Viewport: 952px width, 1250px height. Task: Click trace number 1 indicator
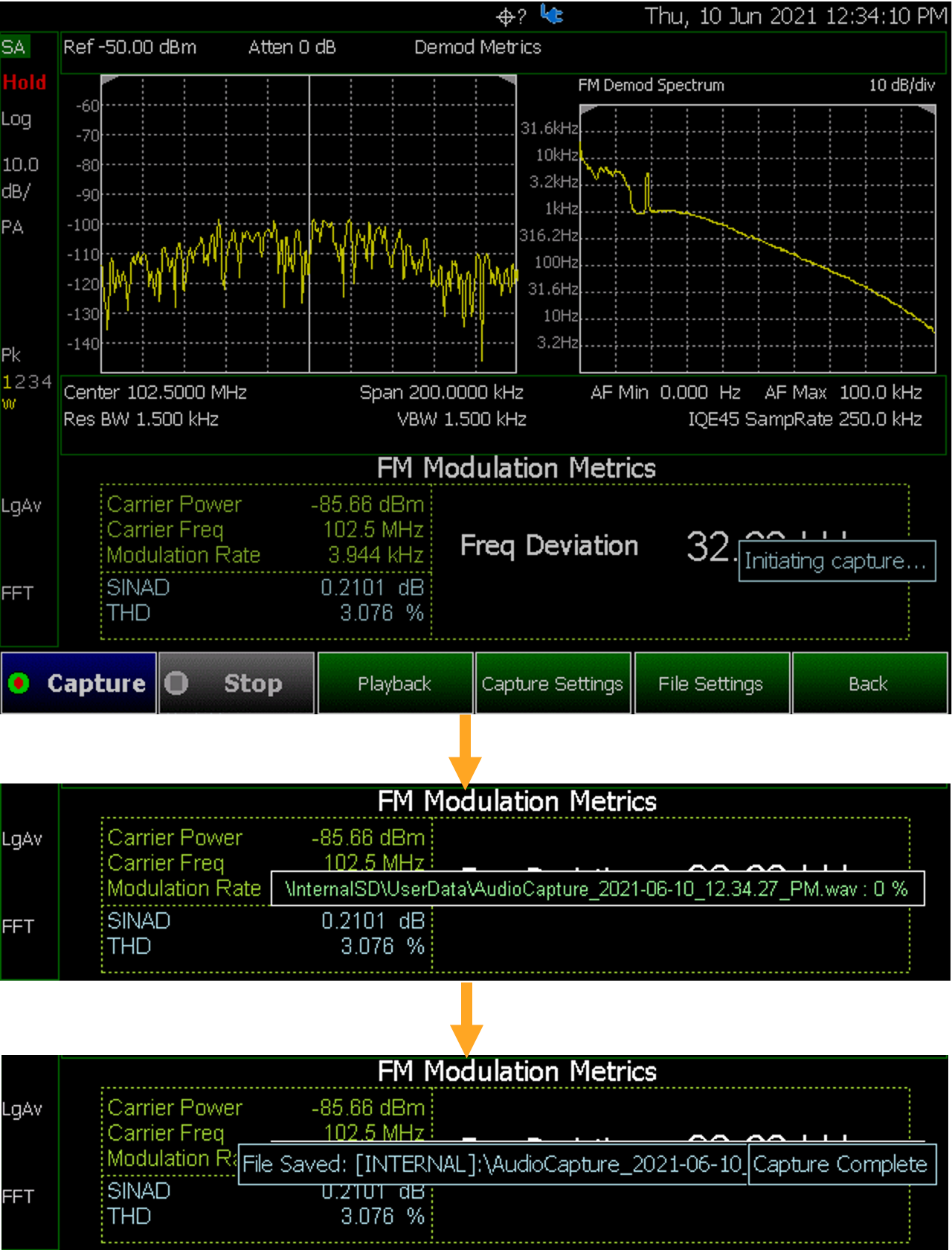[x=7, y=382]
